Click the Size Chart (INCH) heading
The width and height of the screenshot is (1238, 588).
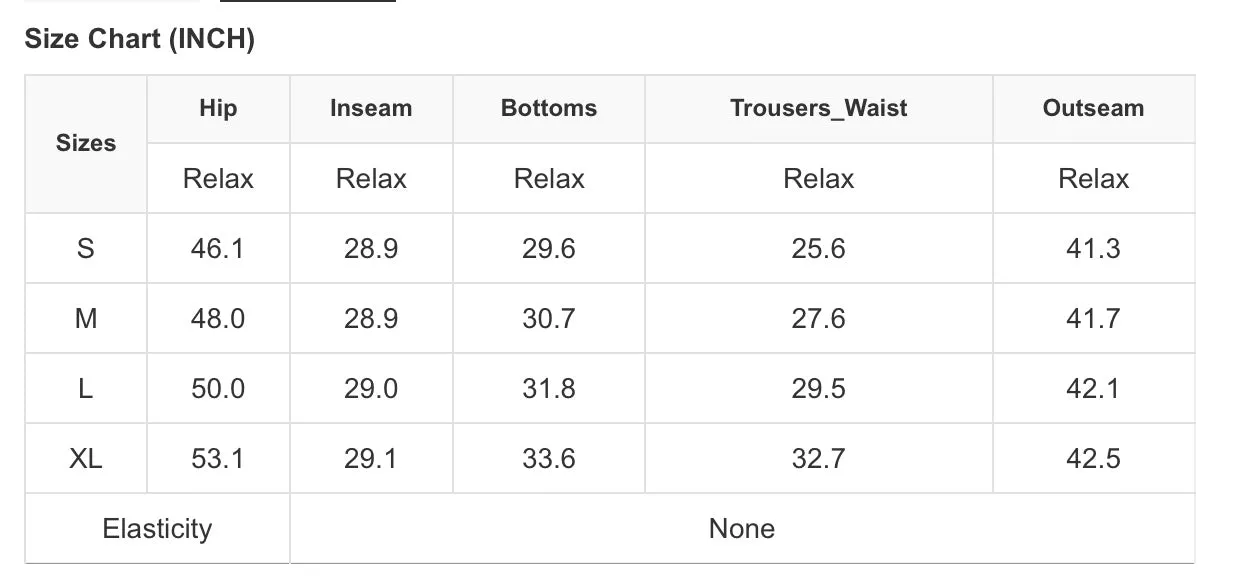click(139, 39)
